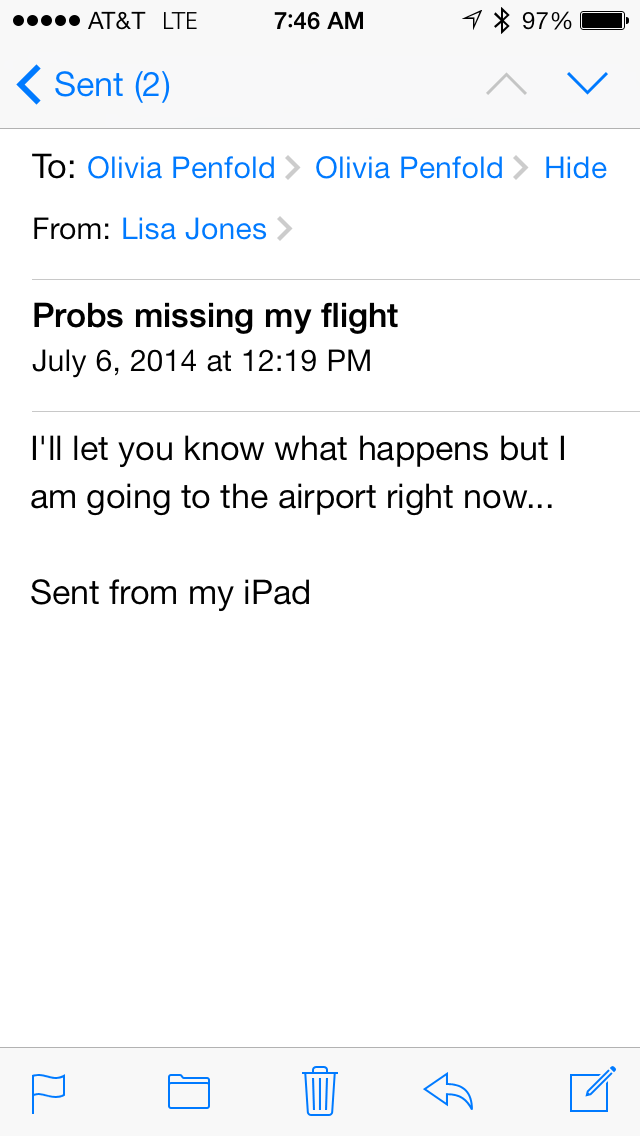The height and width of the screenshot is (1136, 640).
Task: Expand chevron beside Lisa Jones
Action: (285, 230)
